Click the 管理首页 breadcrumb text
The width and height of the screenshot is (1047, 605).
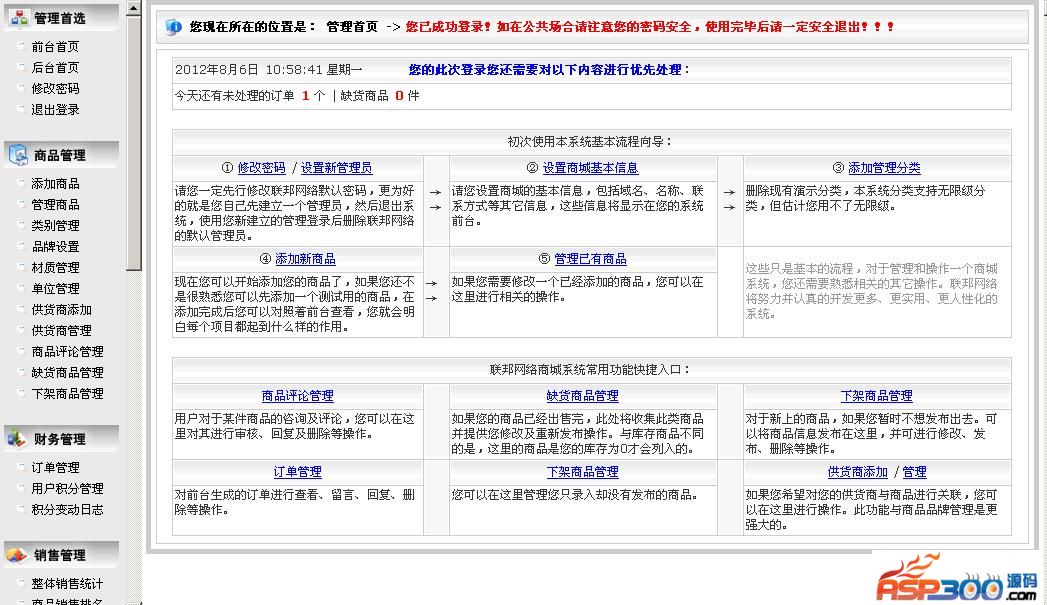[x=352, y=27]
